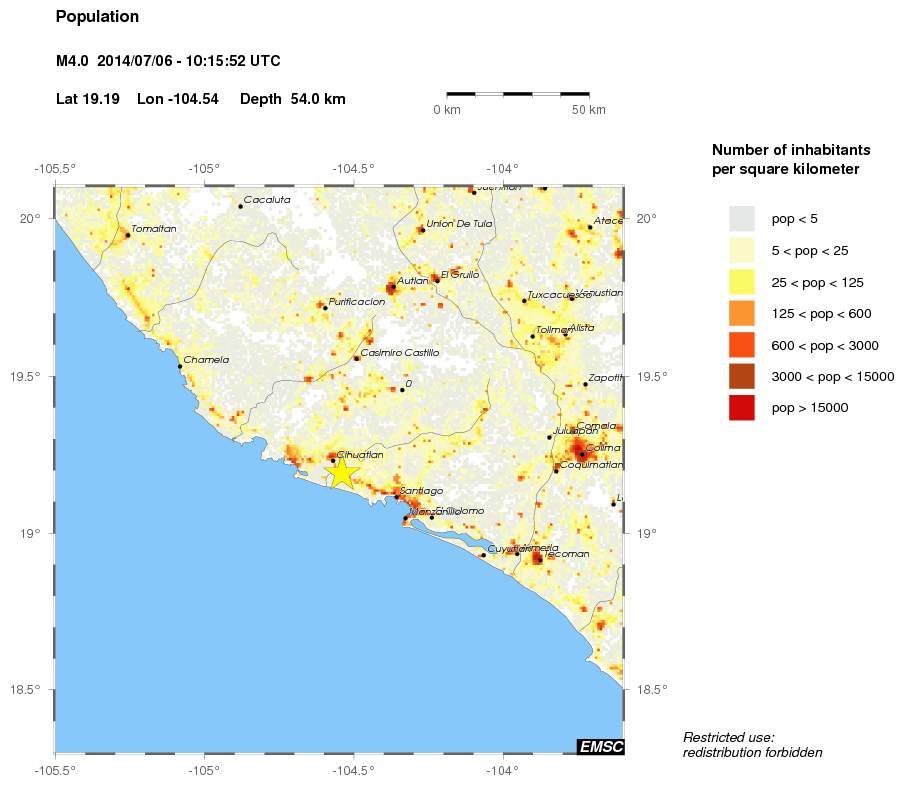The image size is (904, 785).
Task: Select the yellow '25 < pop < 125' swatch
Action: pyautogui.click(x=741, y=282)
